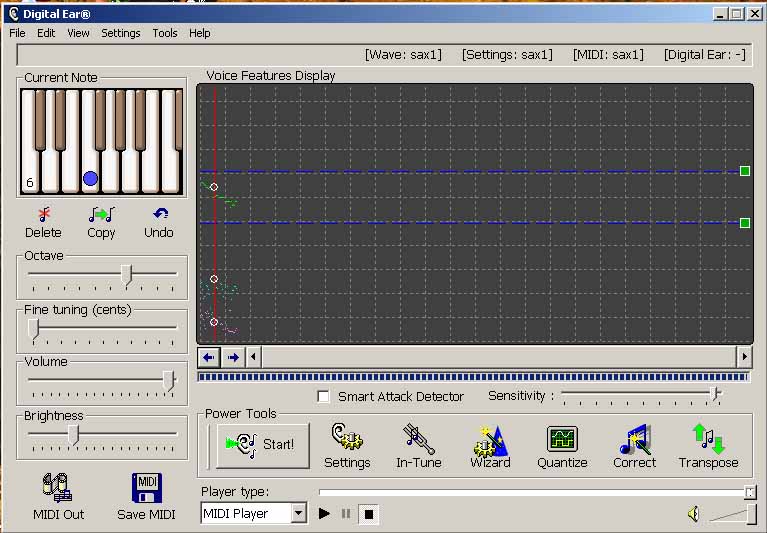
Task: Save MIDI using the floppy icon
Action: tap(146, 488)
